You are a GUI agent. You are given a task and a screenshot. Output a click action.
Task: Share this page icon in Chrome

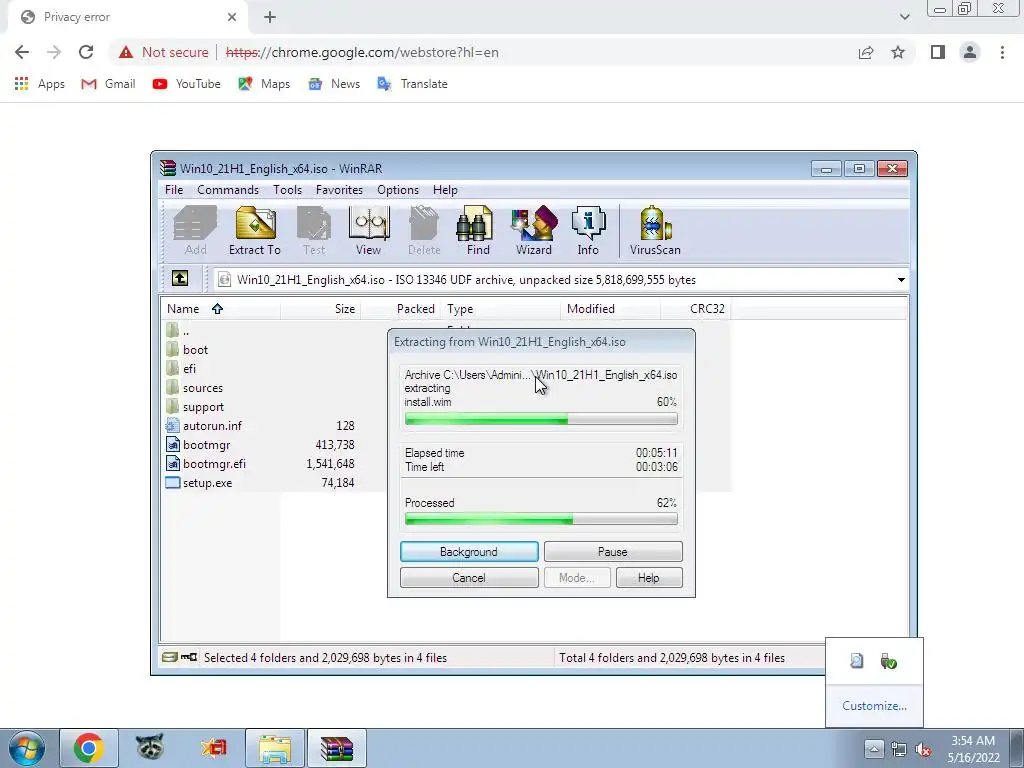pos(866,52)
